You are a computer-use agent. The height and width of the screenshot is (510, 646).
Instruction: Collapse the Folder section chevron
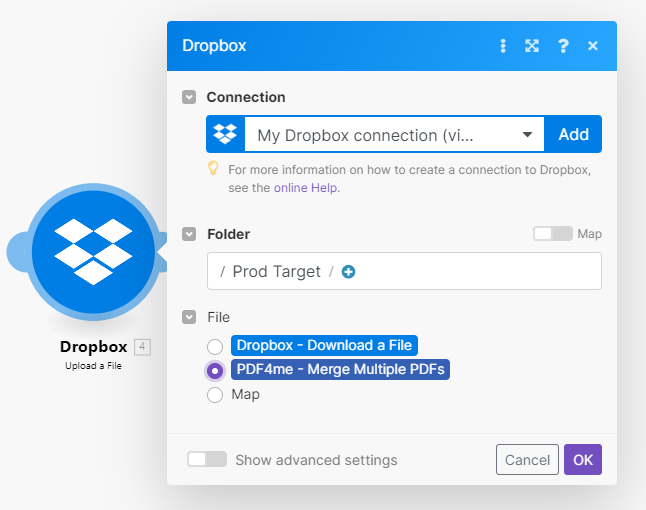click(x=189, y=234)
